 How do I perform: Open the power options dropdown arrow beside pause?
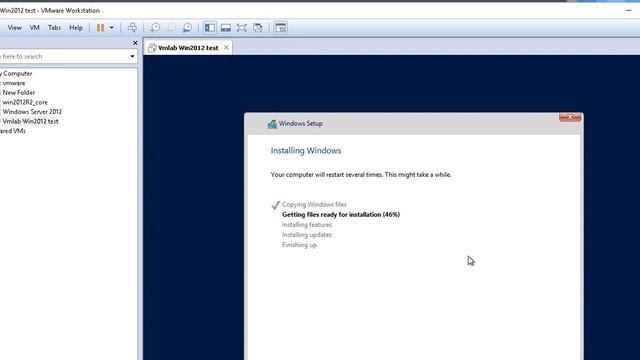[111, 28]
